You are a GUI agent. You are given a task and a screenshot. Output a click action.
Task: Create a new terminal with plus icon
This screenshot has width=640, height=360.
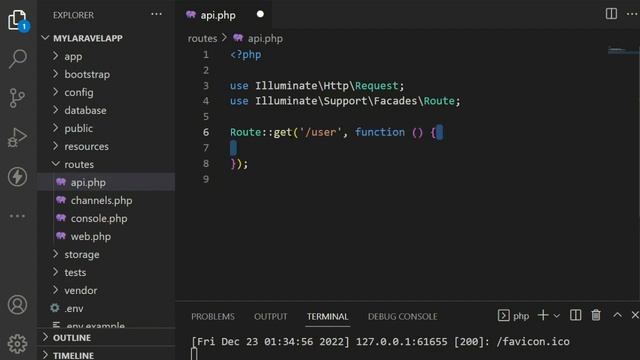[543, 315]
